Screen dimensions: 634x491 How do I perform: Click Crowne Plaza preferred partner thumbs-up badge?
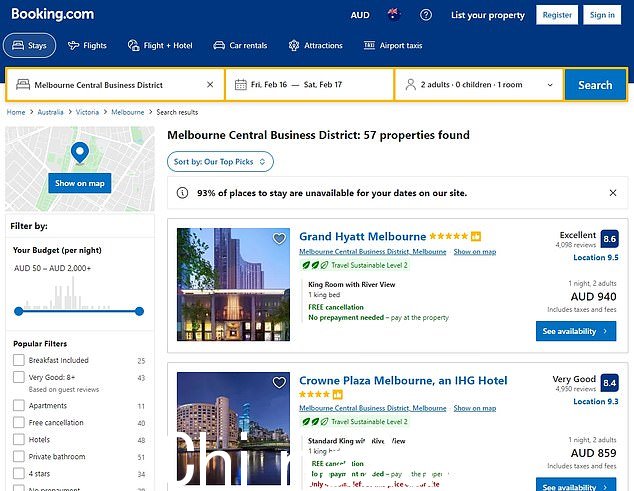[337, 394]
